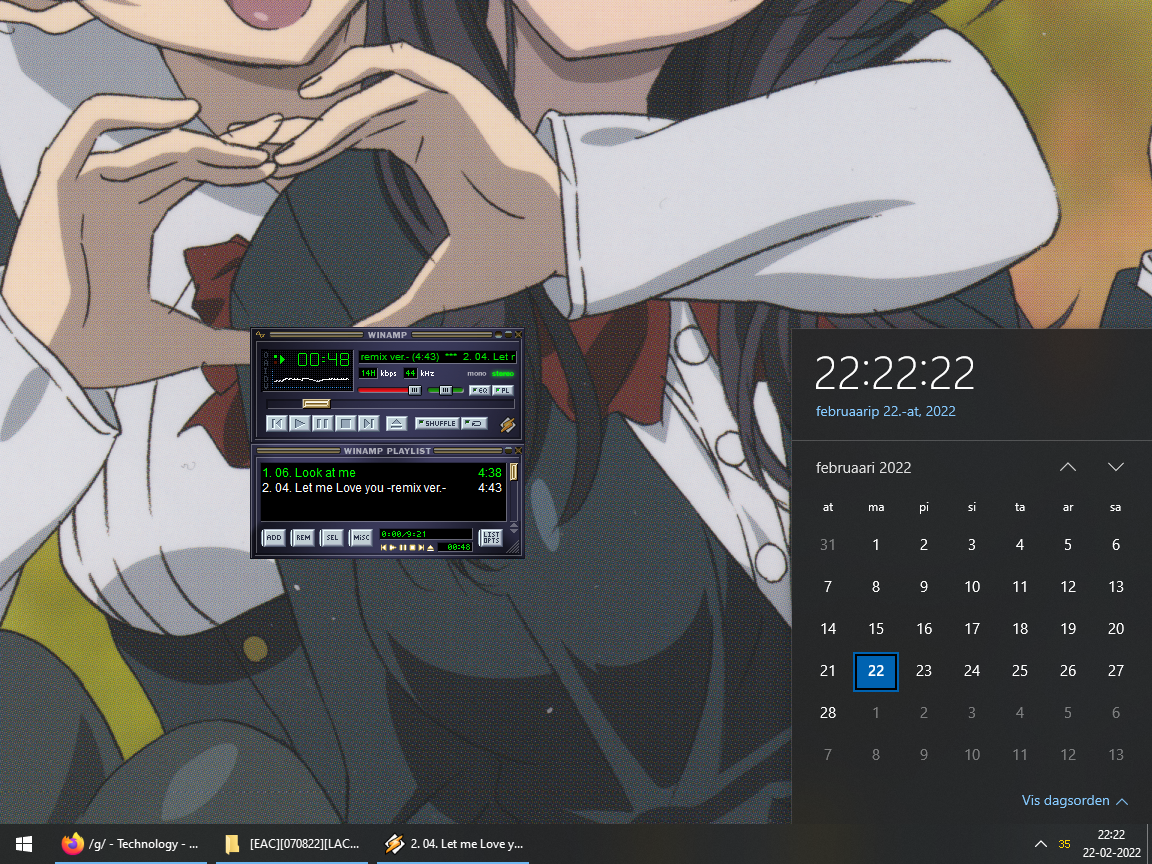Open the playlist SEL menu button
The width and height of the screenshot is (1152, 864).
332,538
